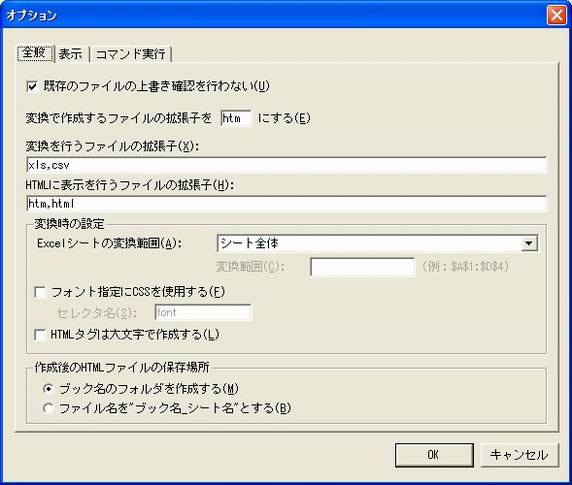The image size is (572, 485).
Task: Enable HTMLタグは大文字で作成する checkbox
Action: [x=40, y=335]
